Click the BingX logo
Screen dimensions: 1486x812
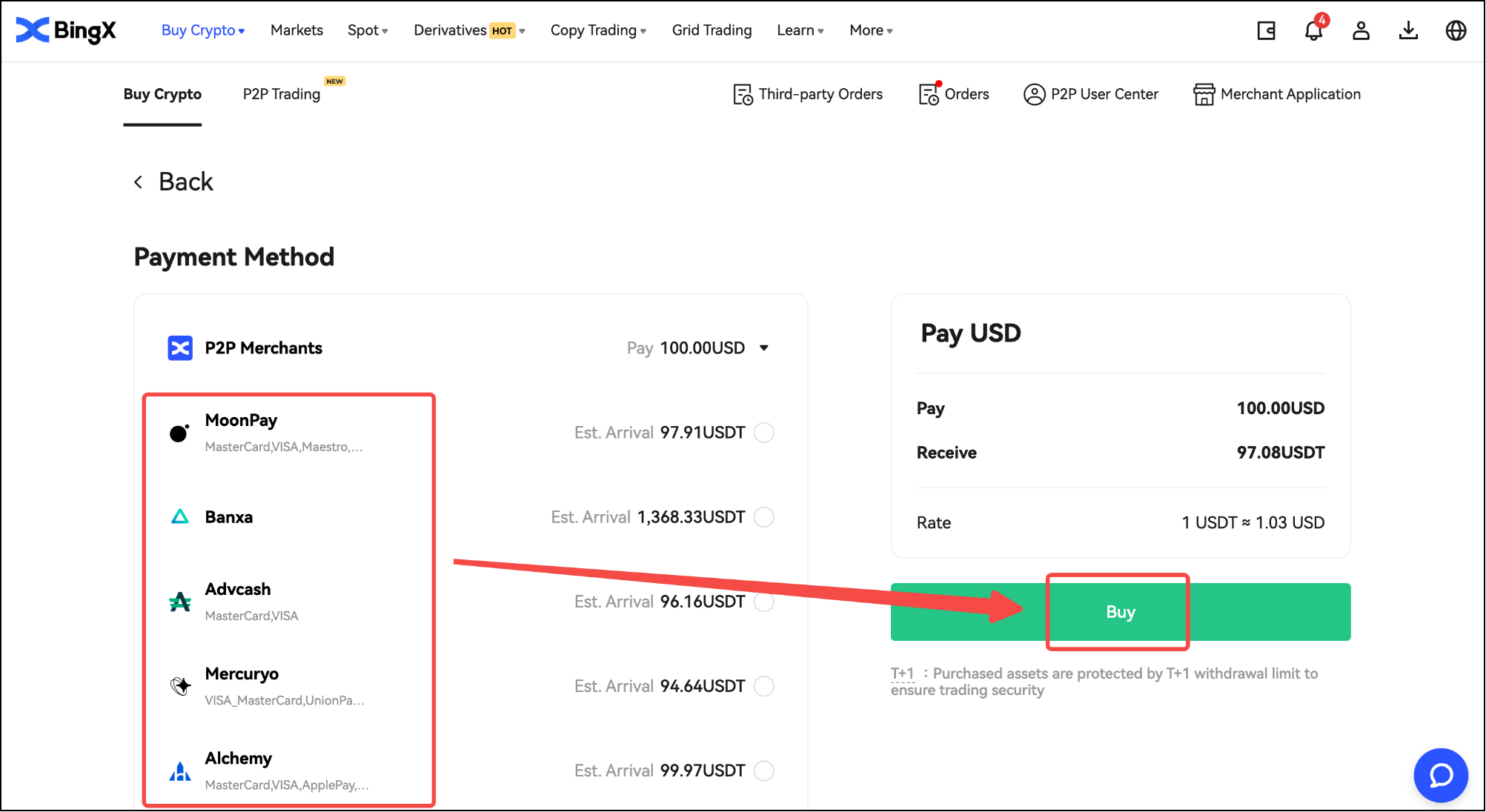(x=66, y=30)
